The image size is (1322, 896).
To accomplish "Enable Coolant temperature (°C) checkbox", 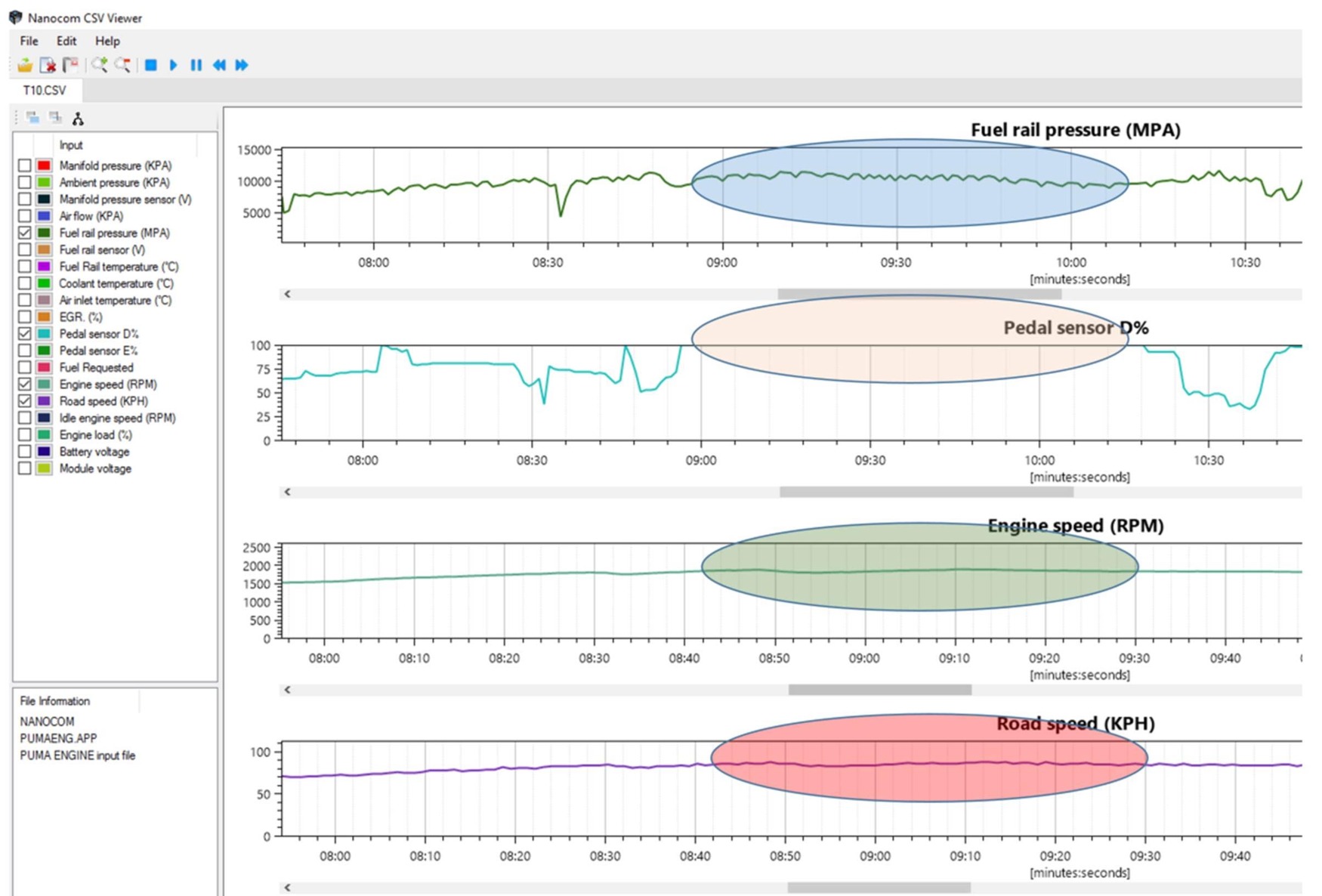I will [25, 283].
